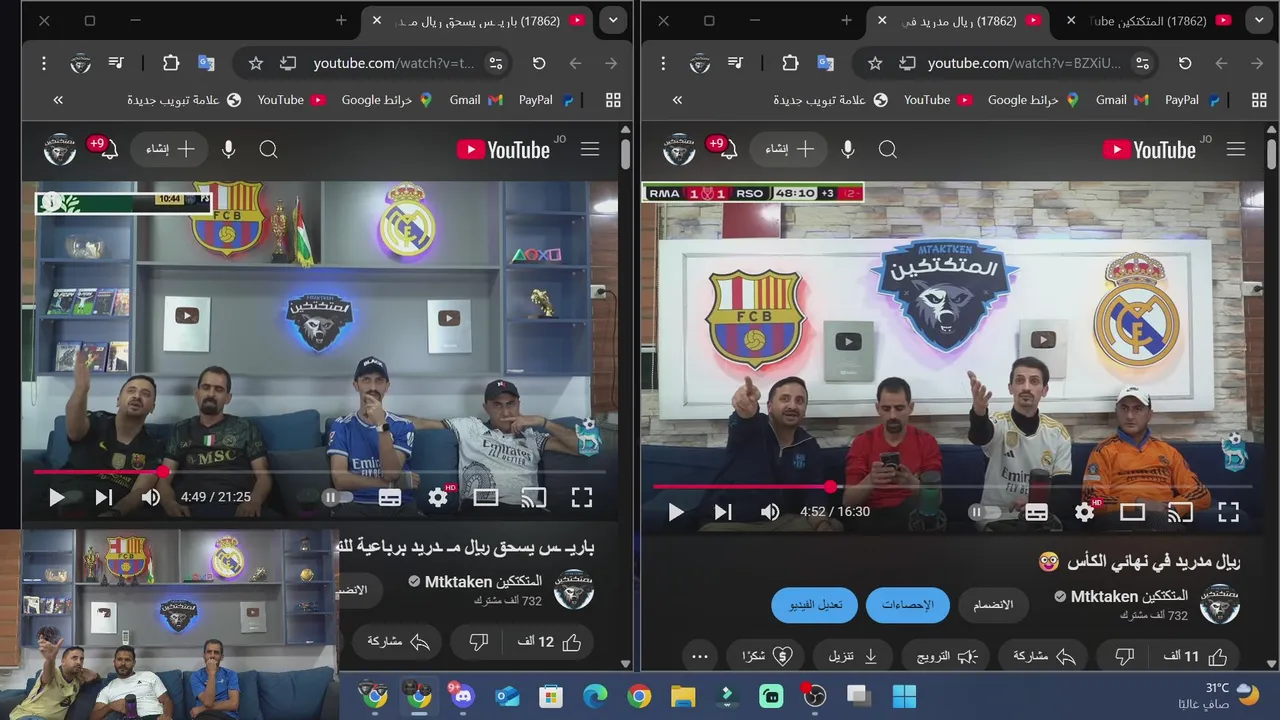Mute the volume in the 21:25 player
Image resolution: width=1280 pixels, height=720 pixels.
(151, 497)
